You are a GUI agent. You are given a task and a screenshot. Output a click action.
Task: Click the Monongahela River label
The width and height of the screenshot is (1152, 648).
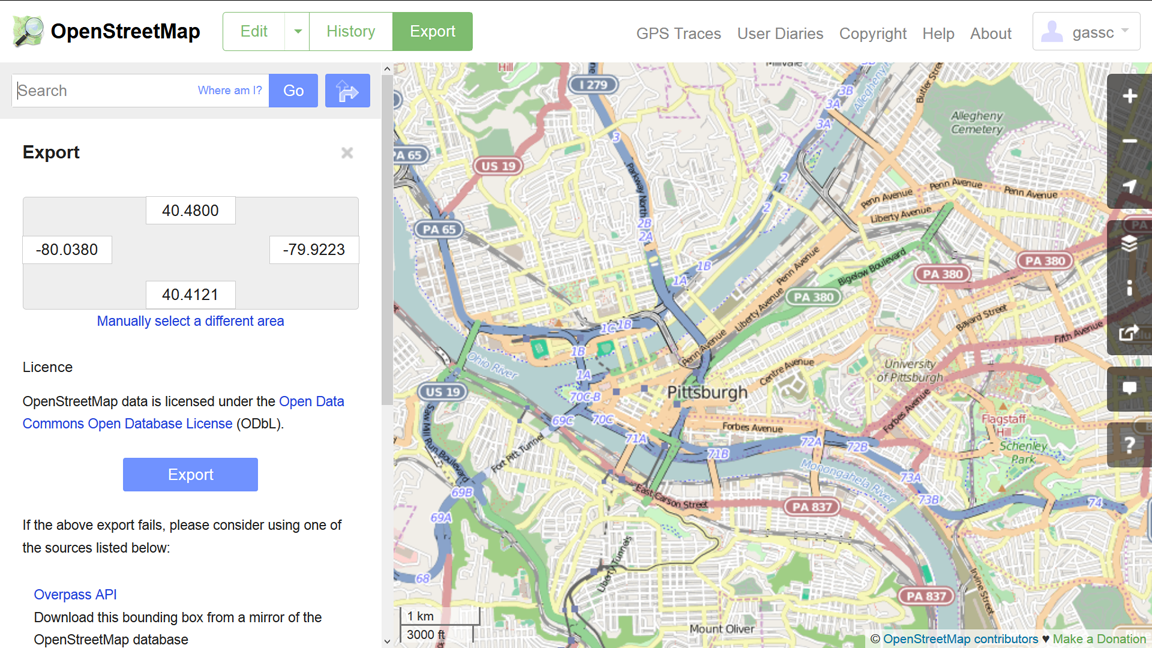tap(847, 481)
